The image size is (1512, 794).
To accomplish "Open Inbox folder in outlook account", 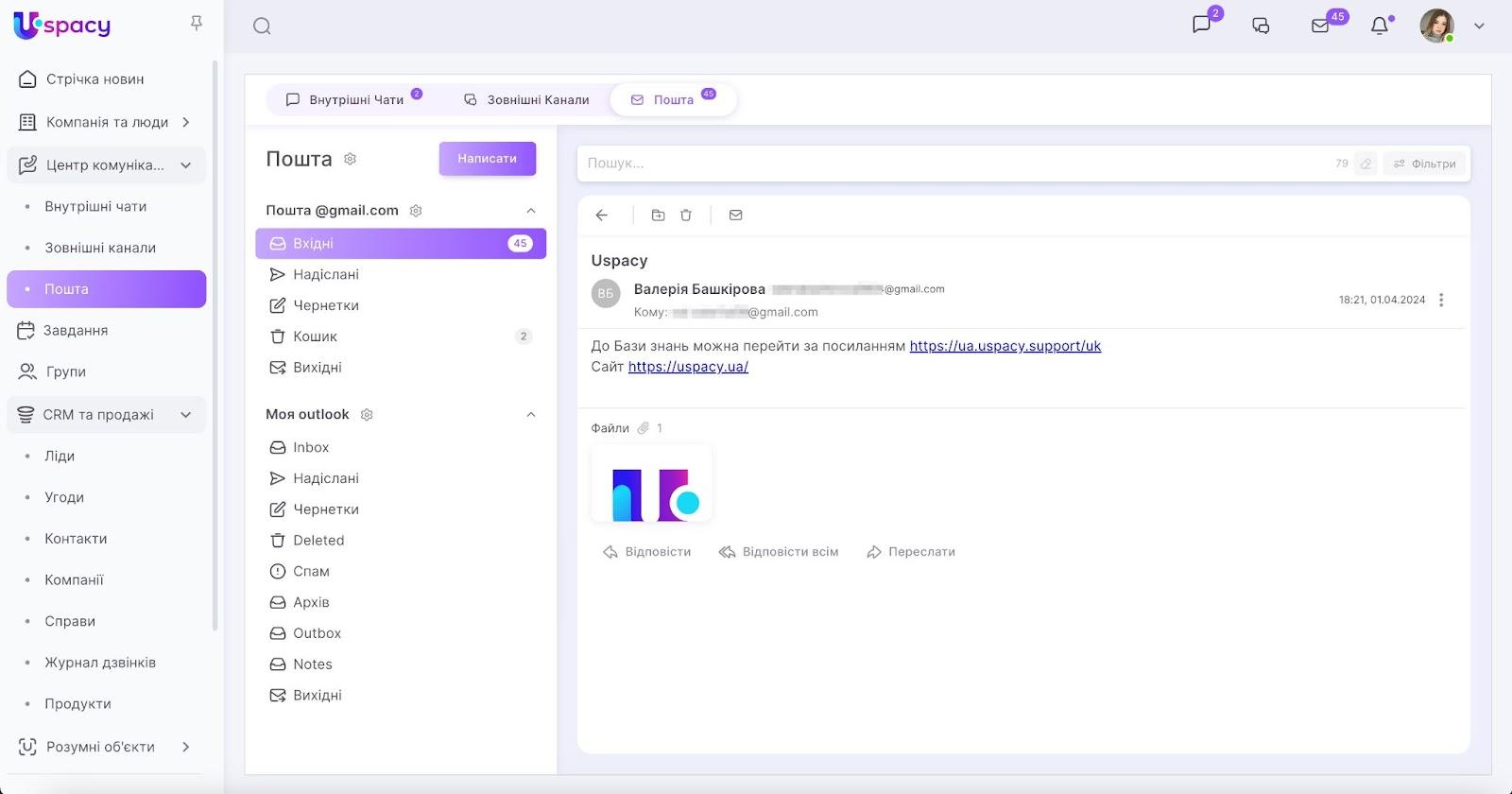I will [401, 448].
